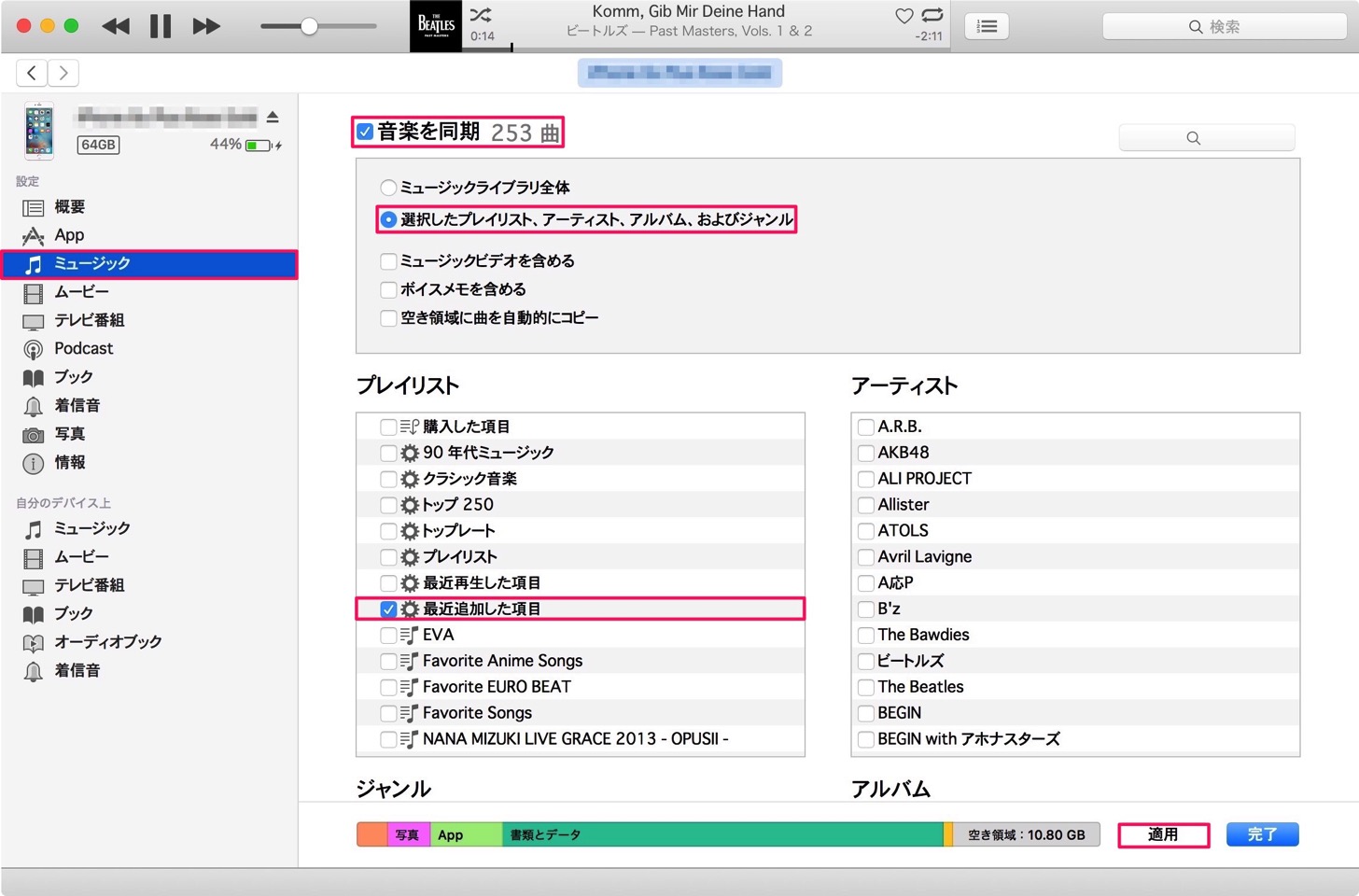This screenshot has width=1359, height=896.
Task: Click the Beatles album artwork thumbnail
Action: [x=436, y=26]
